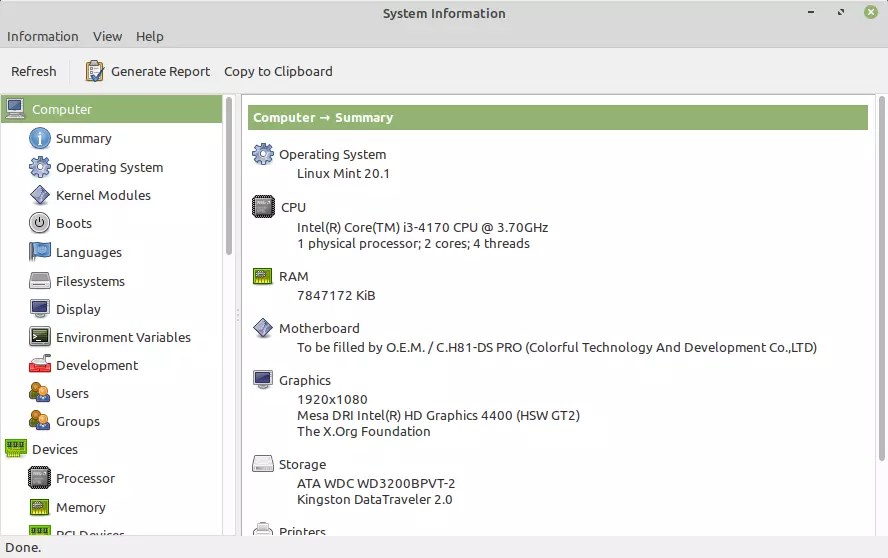Click the Computer category icon in sidebar
888x558 pixels.
[x=15, y=108]
